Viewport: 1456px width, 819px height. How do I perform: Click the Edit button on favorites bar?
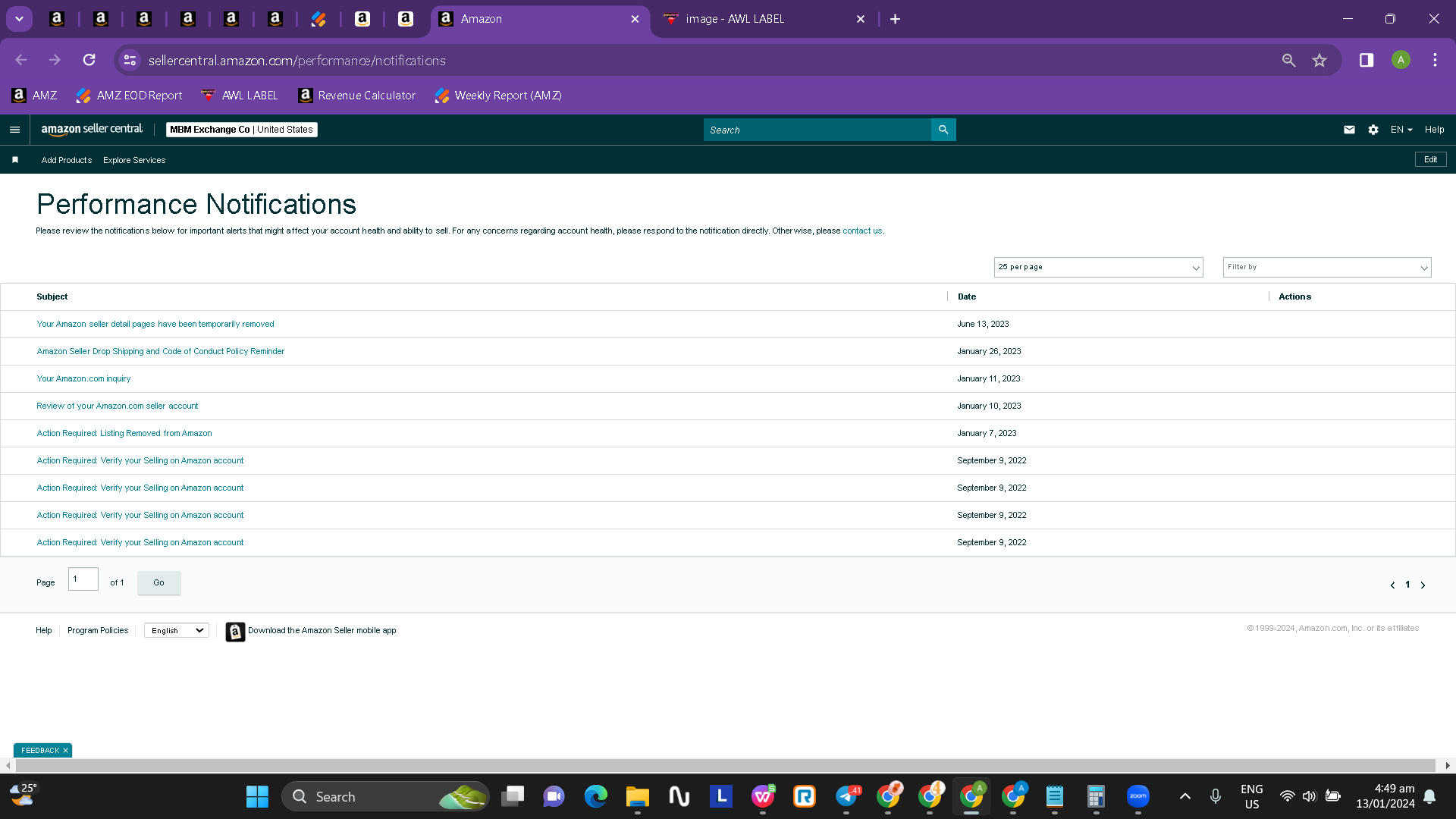pos(1430,159)
